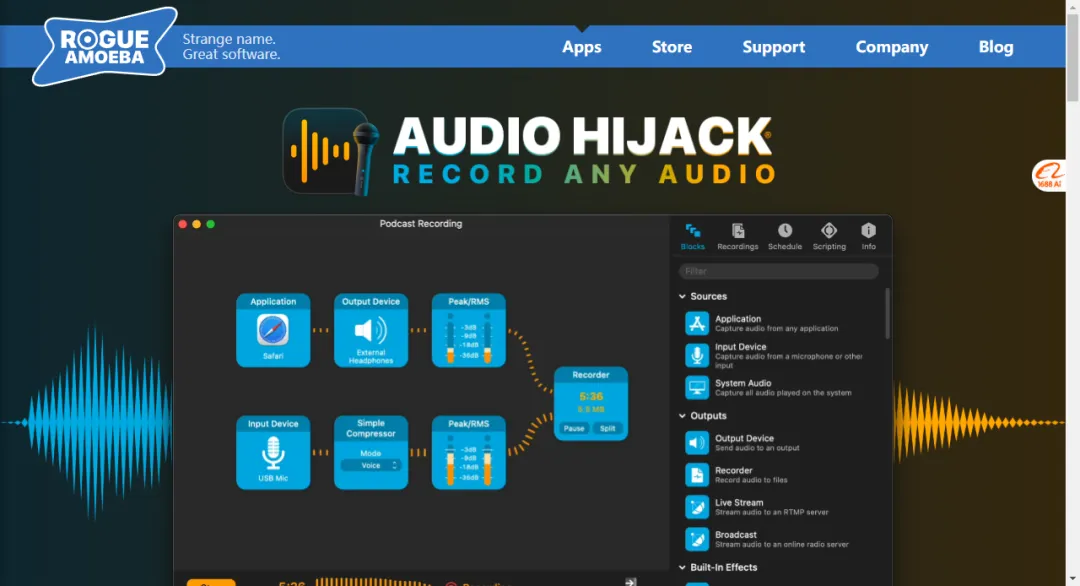Open the Company menu

(x=891, y=47)
